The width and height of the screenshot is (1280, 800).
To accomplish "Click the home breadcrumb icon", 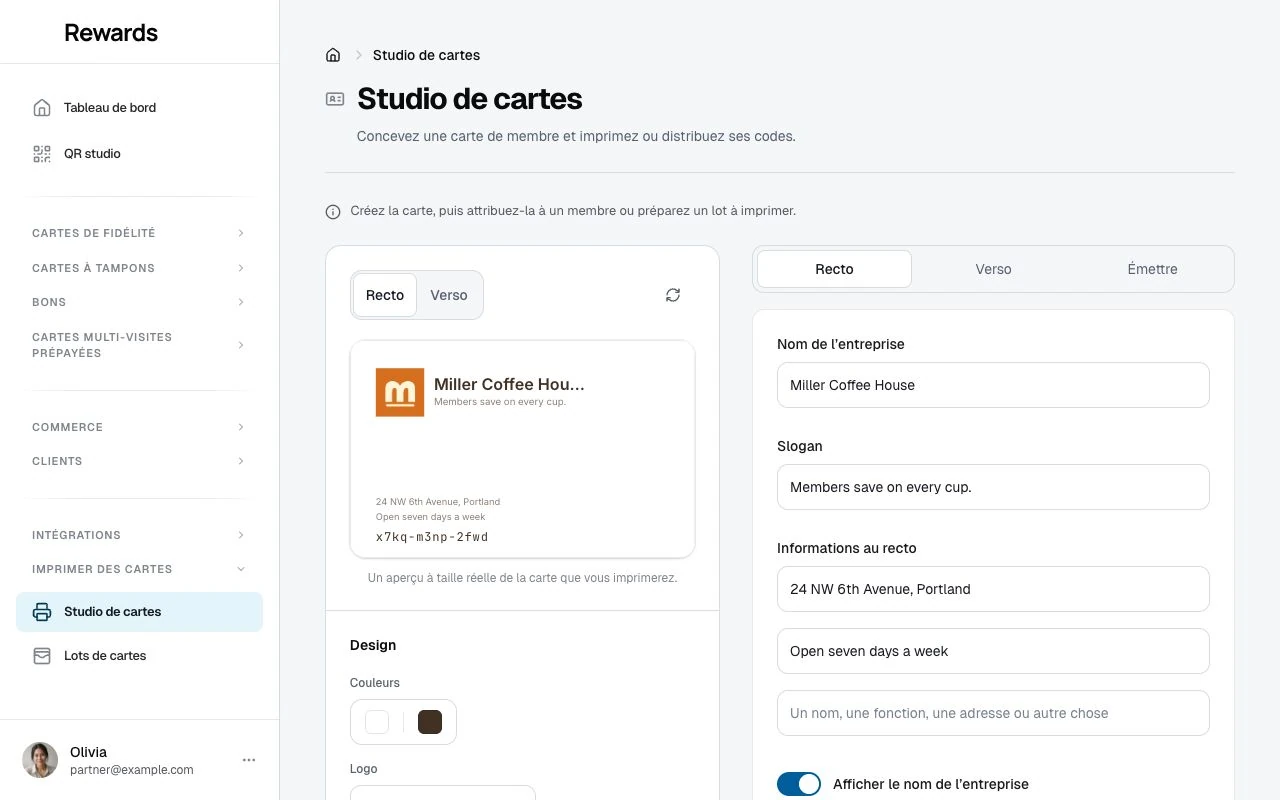I will (x=333, y=55).
